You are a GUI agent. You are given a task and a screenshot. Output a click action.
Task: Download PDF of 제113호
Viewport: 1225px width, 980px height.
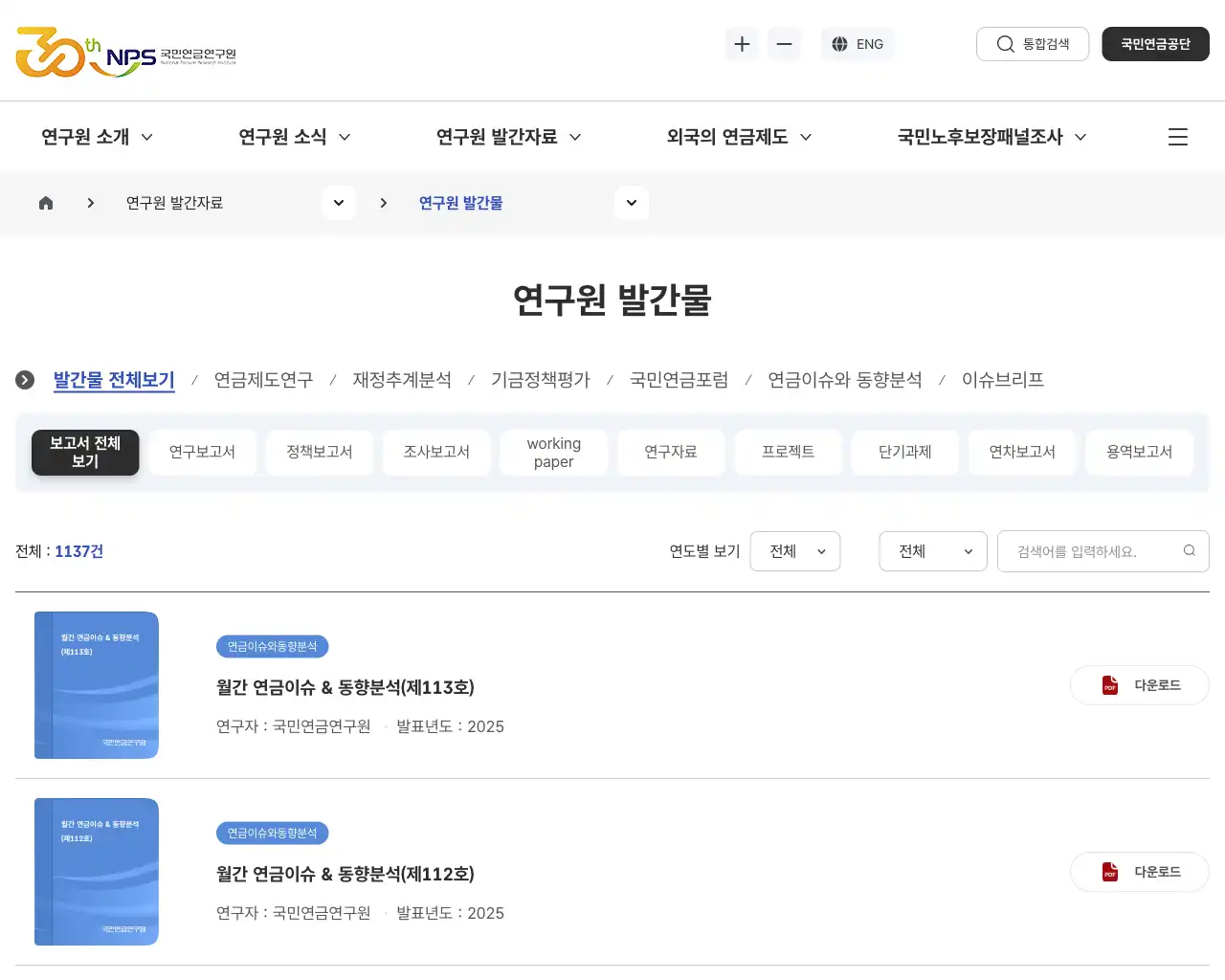coord(1140,685)
